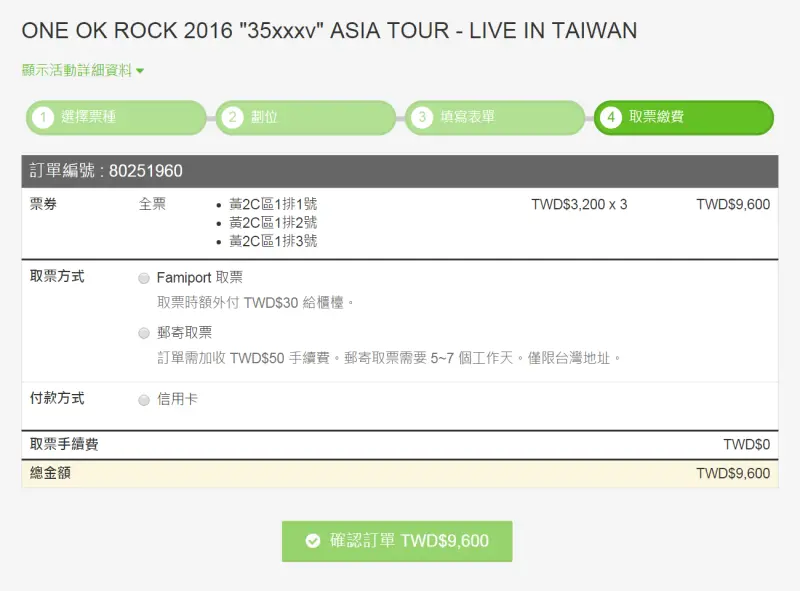Viewport: 800px width, 591px height.
Task: Click the number 2 circle icon
Action: (x=232, y=117)
